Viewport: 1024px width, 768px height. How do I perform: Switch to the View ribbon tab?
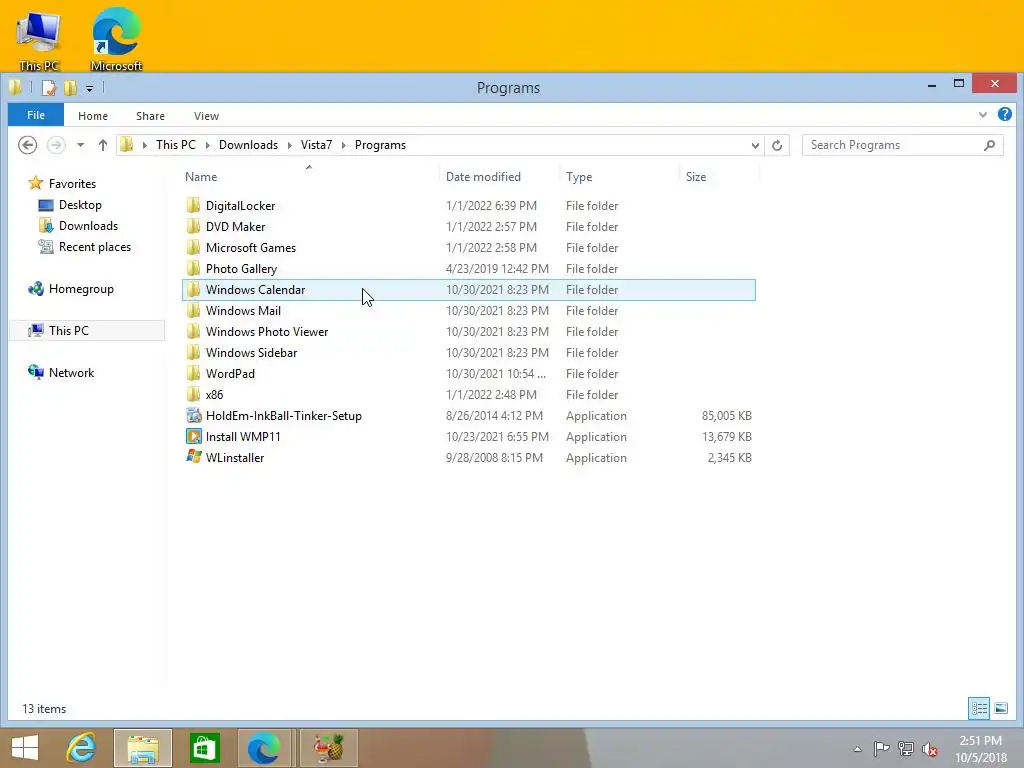[206, 116]
